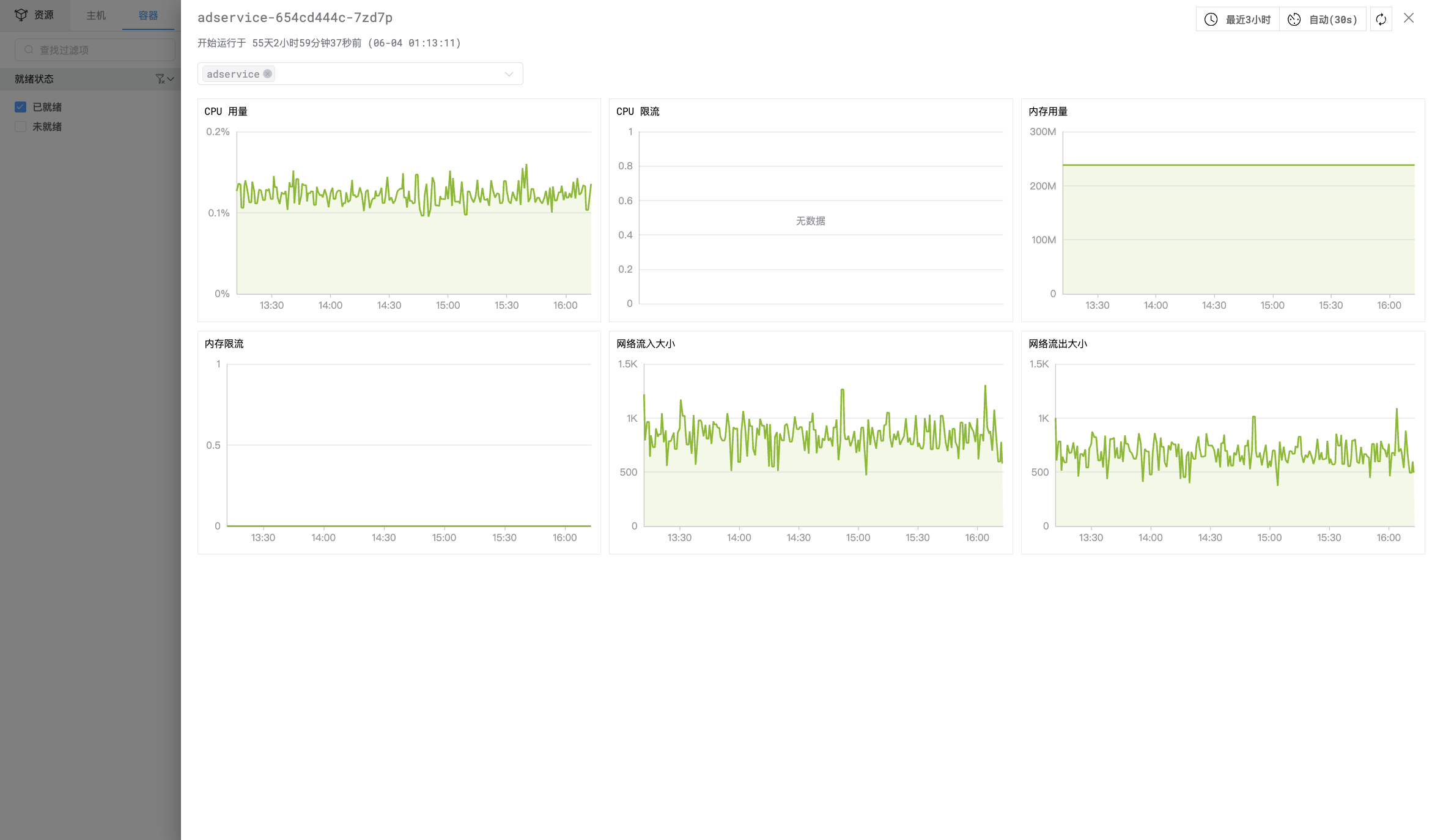
Task: Check the 未就绪 checkbox
Action: pyautogui.click(x=20, y=127)
